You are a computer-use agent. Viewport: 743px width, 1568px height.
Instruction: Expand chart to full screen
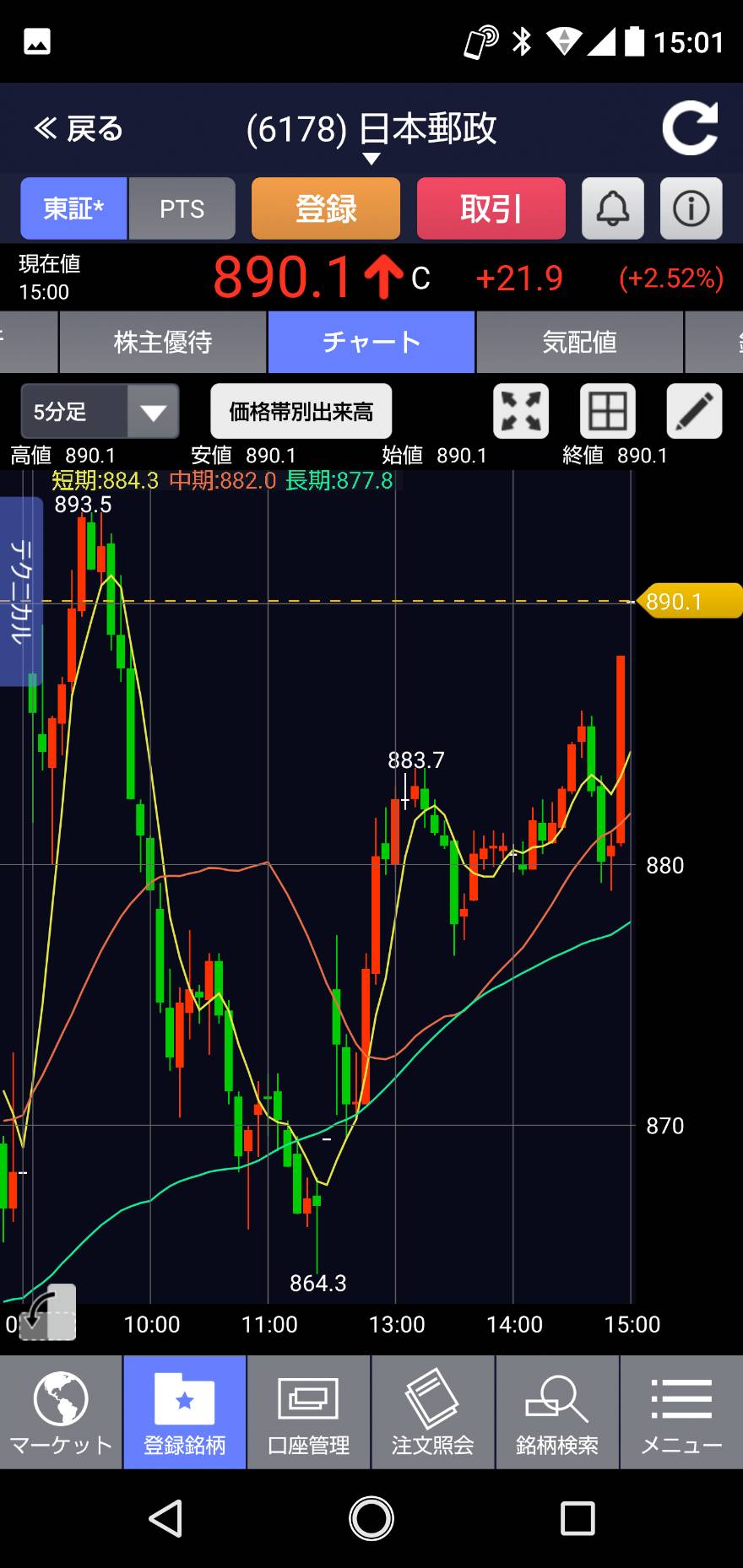pos(521,411)
